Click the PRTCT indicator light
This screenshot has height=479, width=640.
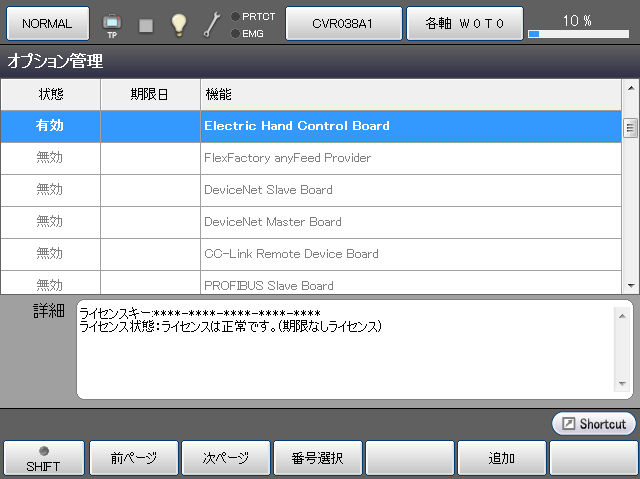[235, 16]
